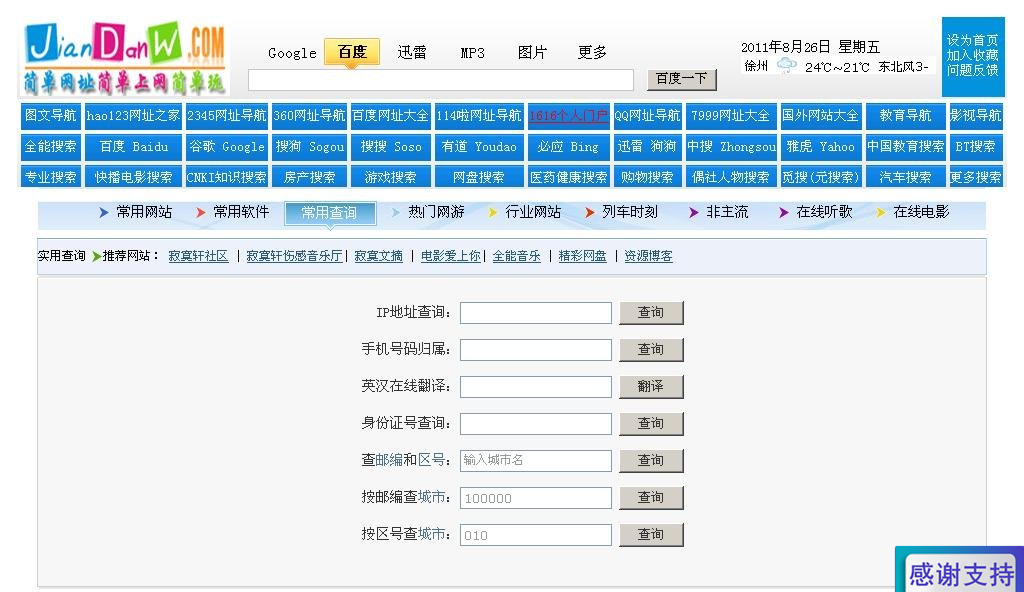This screenshot has height=592, width=1024.
Task: Open the 谷歌 Google search link
Action: (x=227, y=146)
